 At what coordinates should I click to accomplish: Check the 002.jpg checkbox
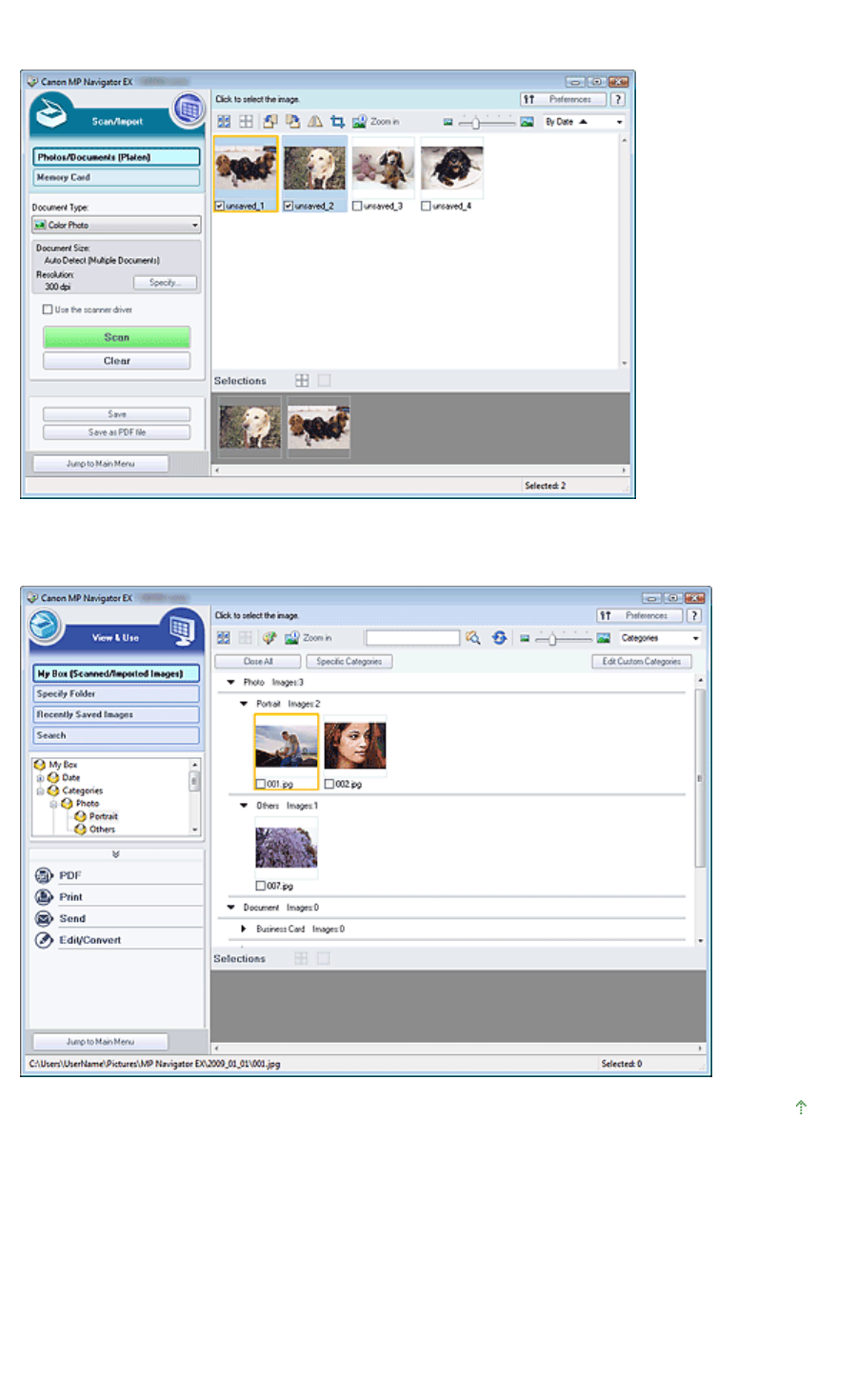[x=329, y=784]
